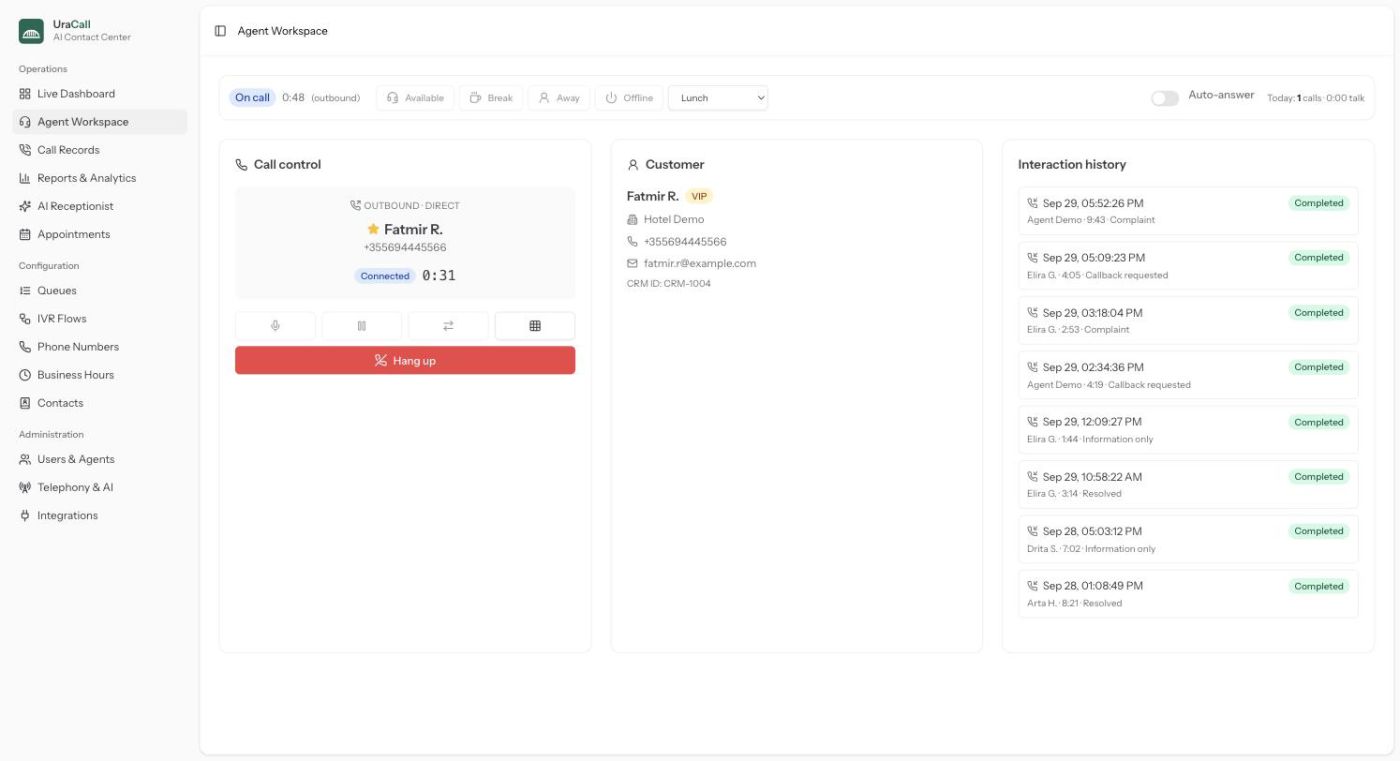Screen dimensions: 1400x761
Task: Click the Connected status badge
Action: pos(385,276)
